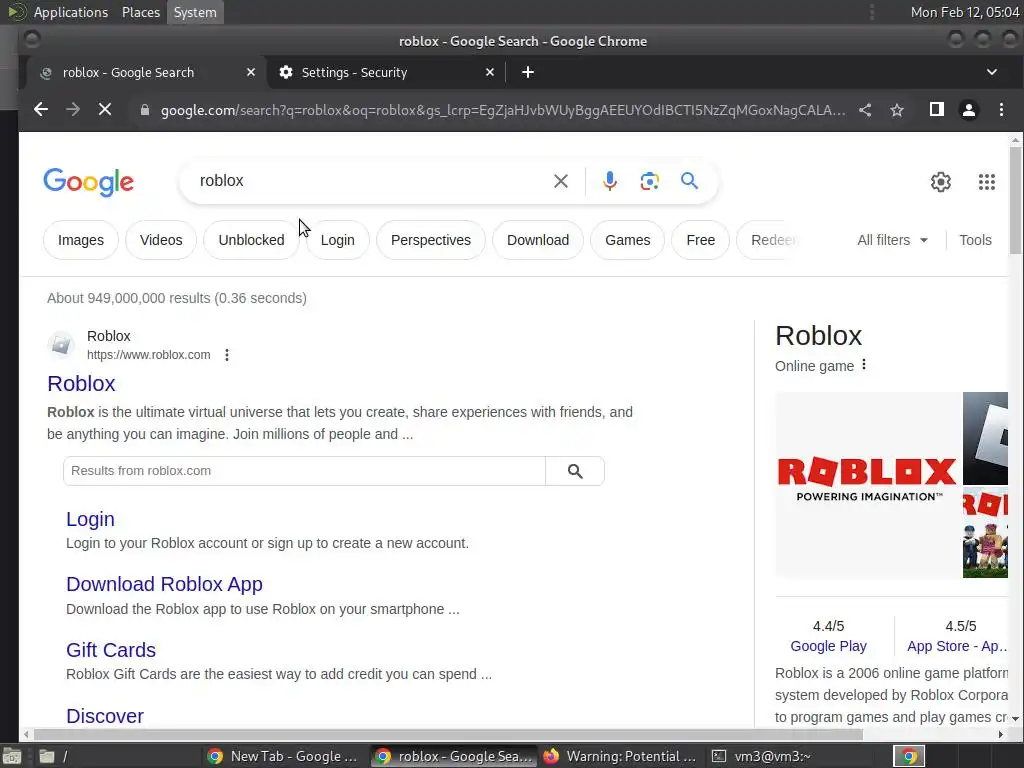This screenshot has width=1024, height=768.
Task: Close the roblox - Google Search tab
Action: coord(251,72)
